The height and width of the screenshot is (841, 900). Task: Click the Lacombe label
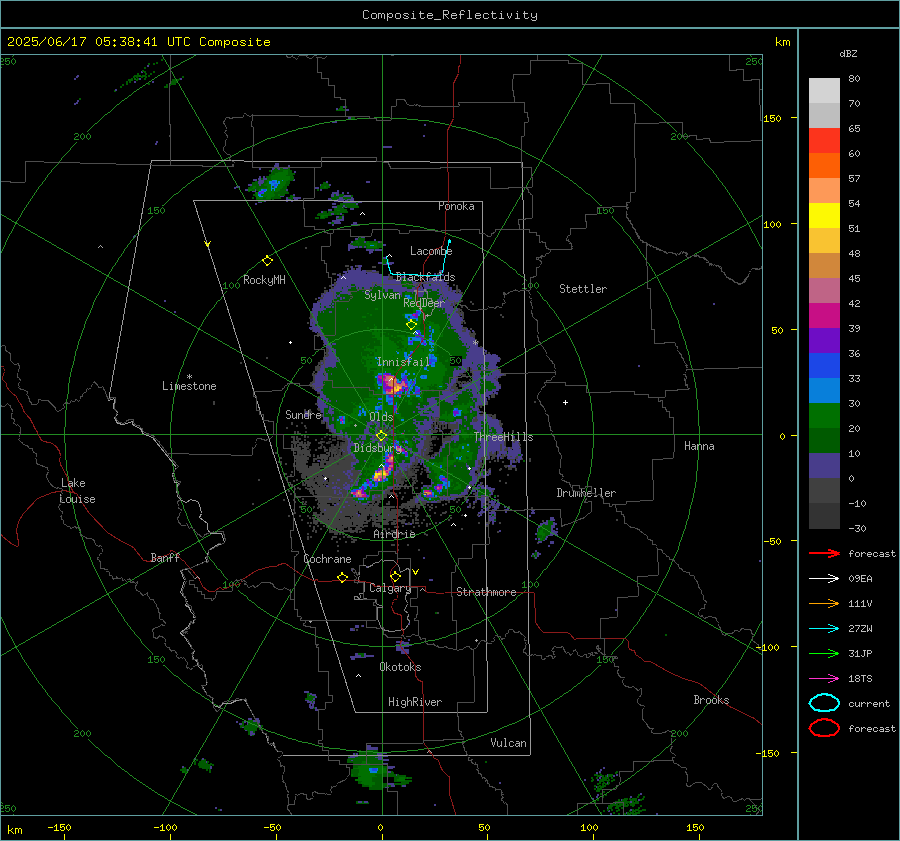[431, 251]
